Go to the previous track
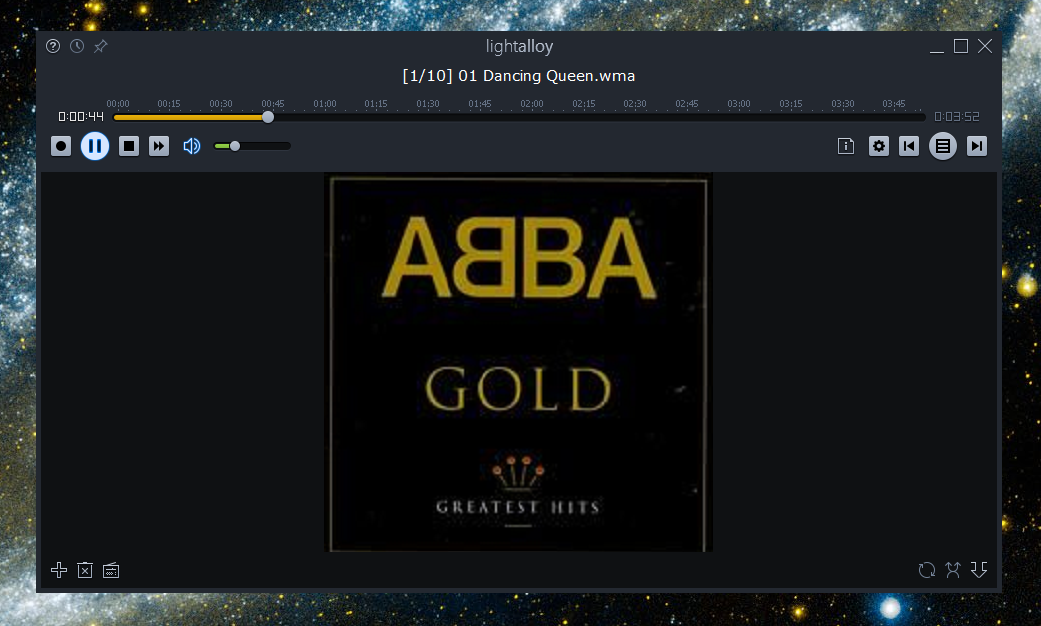The width and height of the screenshot is (1041, 626). point(909,146)
